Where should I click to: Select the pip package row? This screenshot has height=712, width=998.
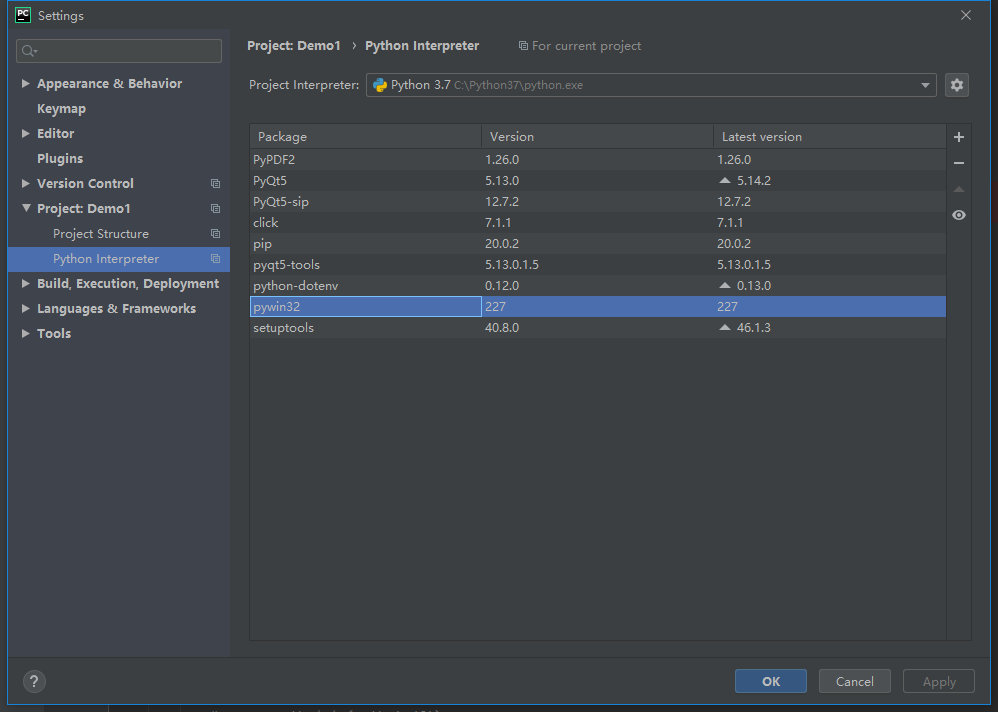click(x=598, y=244)
